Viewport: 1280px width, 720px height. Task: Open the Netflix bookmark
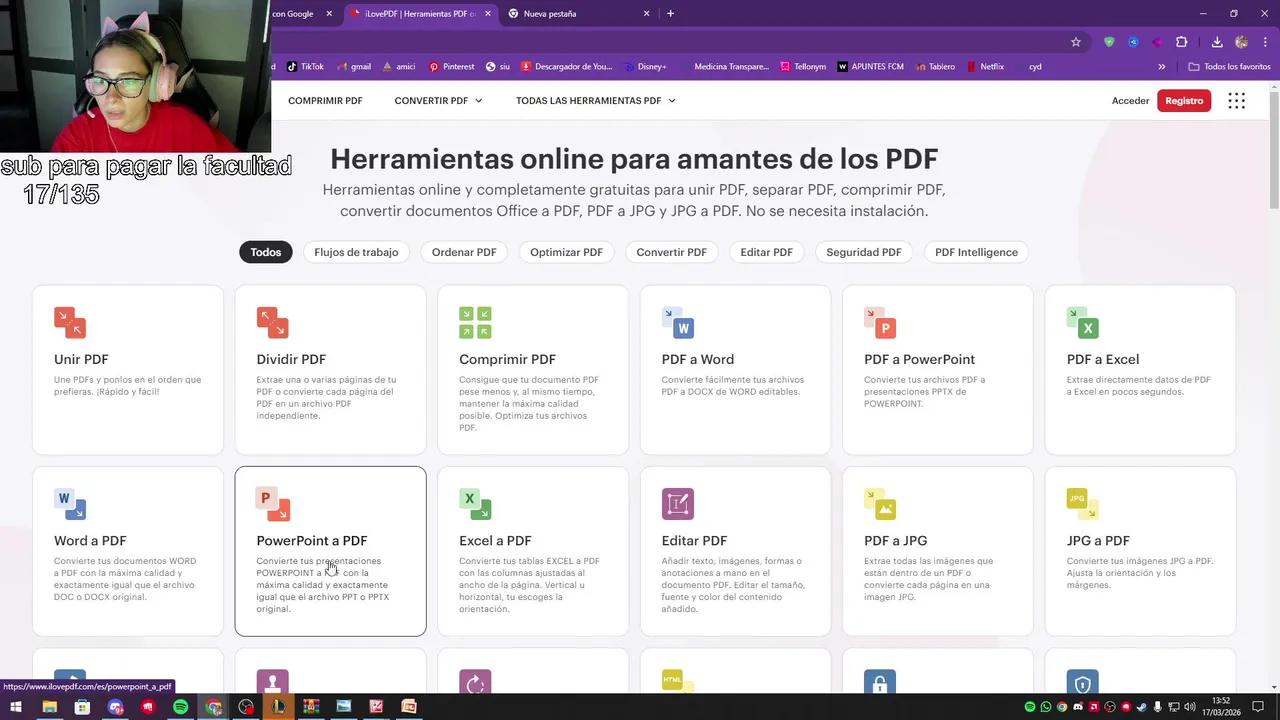985,67
